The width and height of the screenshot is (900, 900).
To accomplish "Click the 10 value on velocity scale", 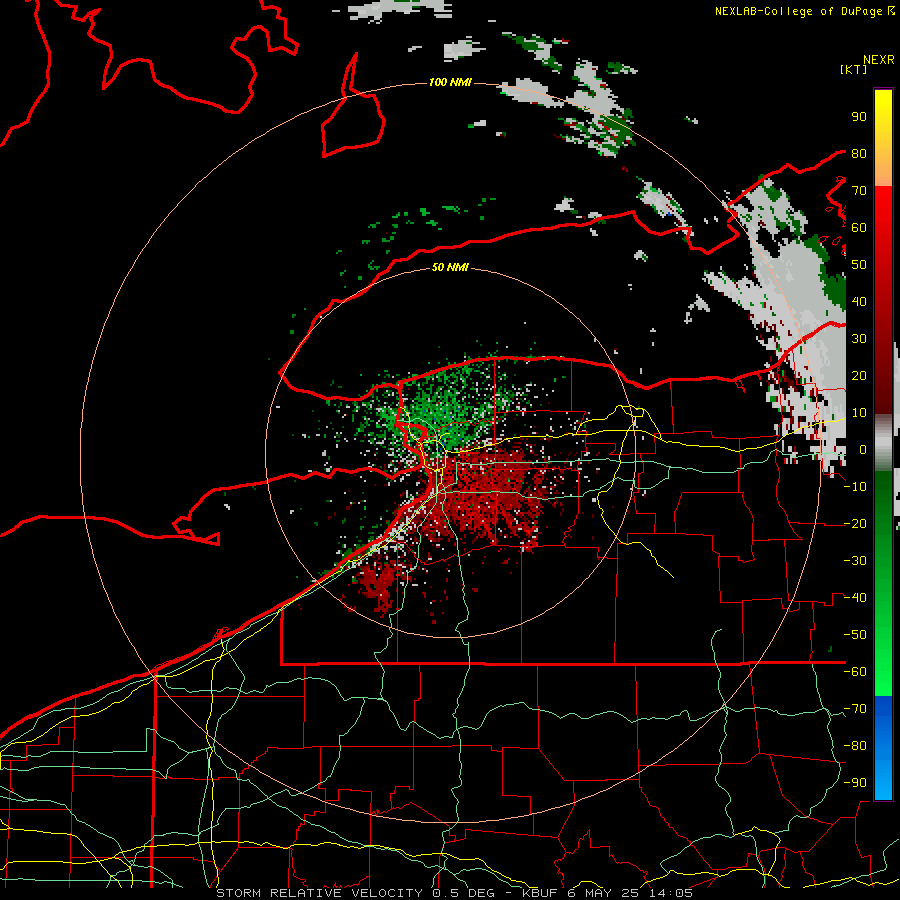I will click(x=859, y=413).
